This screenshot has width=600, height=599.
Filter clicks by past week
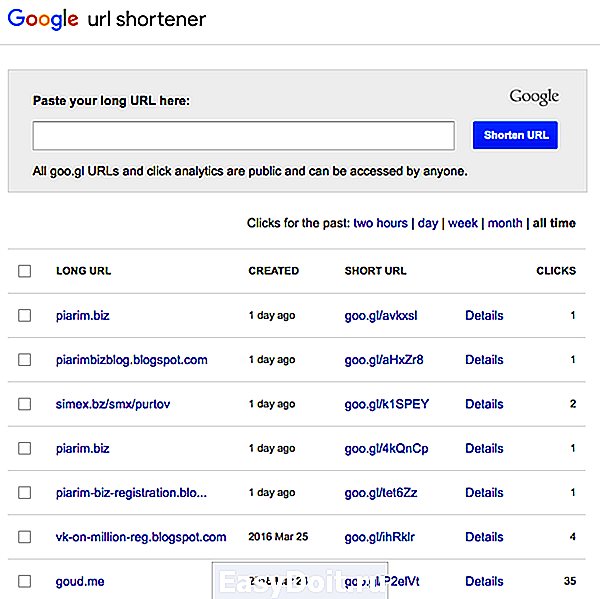463,223
